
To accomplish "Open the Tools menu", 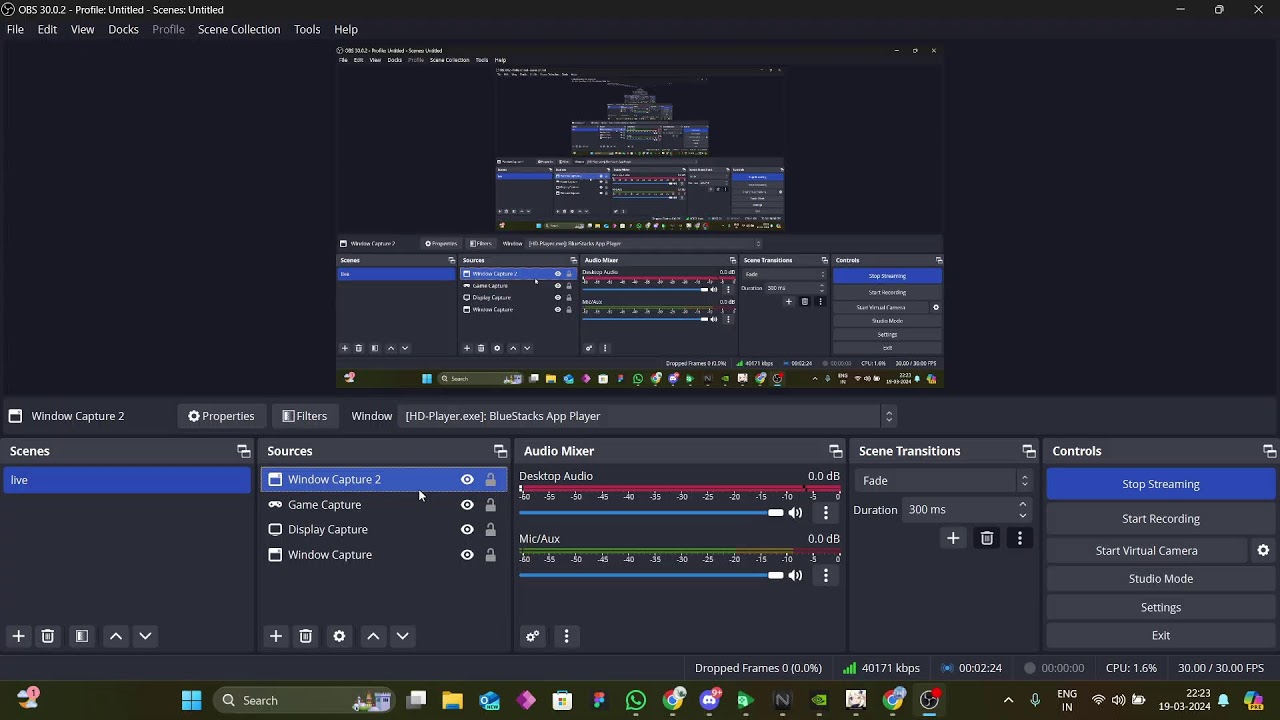I will [x=307, y=29].
